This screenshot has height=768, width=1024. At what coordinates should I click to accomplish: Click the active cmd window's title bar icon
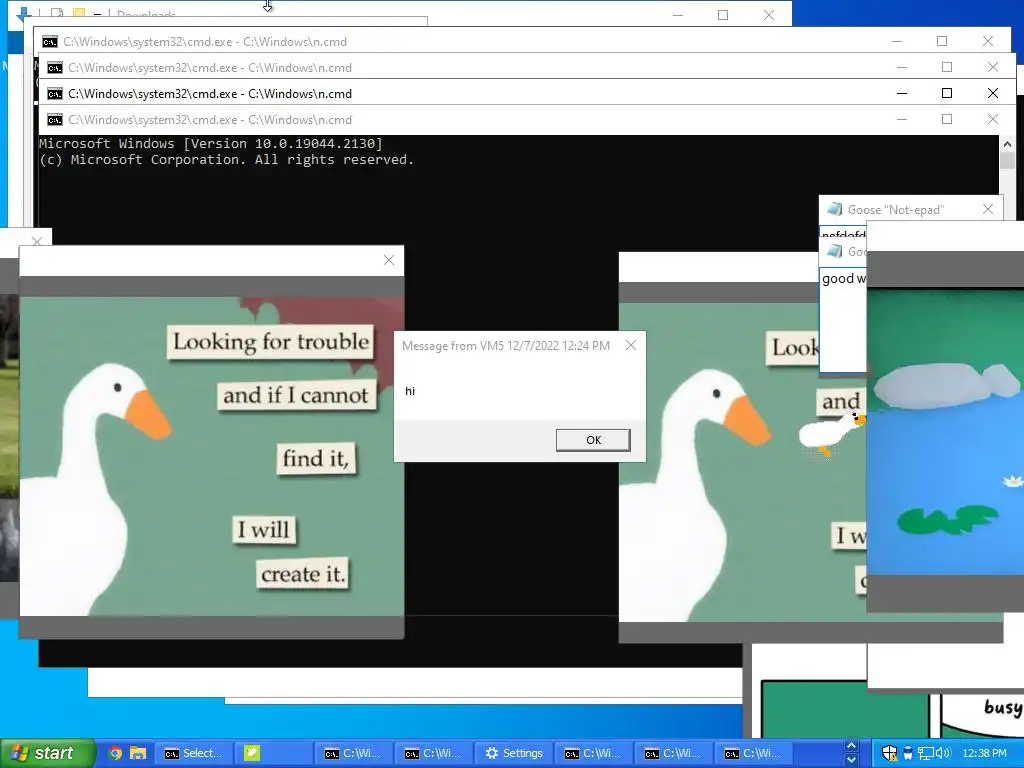point(55,94)
